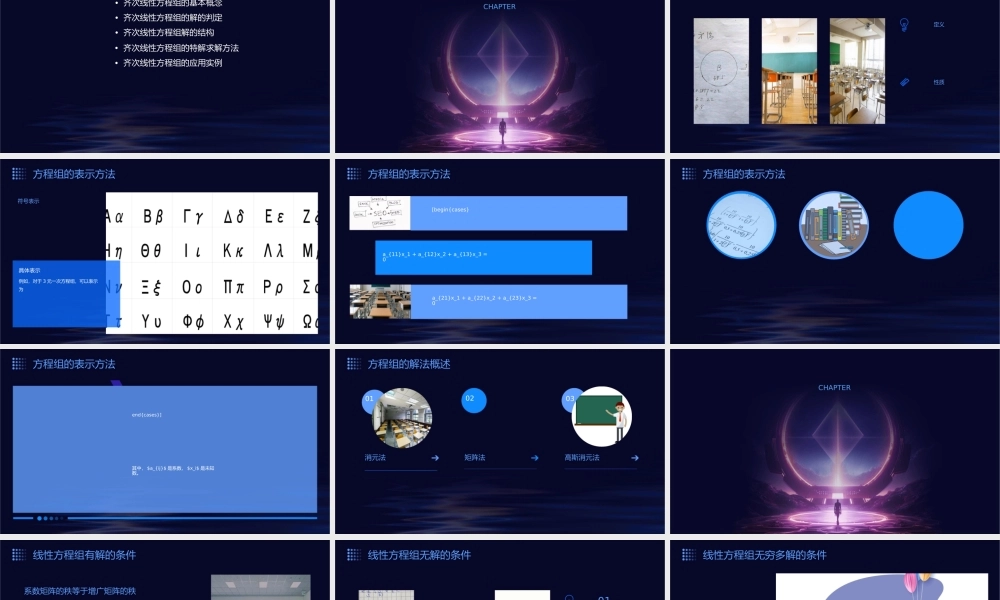
Task: Click the 线性方程组无解的条件 slide title
Action: click(419, 555)
